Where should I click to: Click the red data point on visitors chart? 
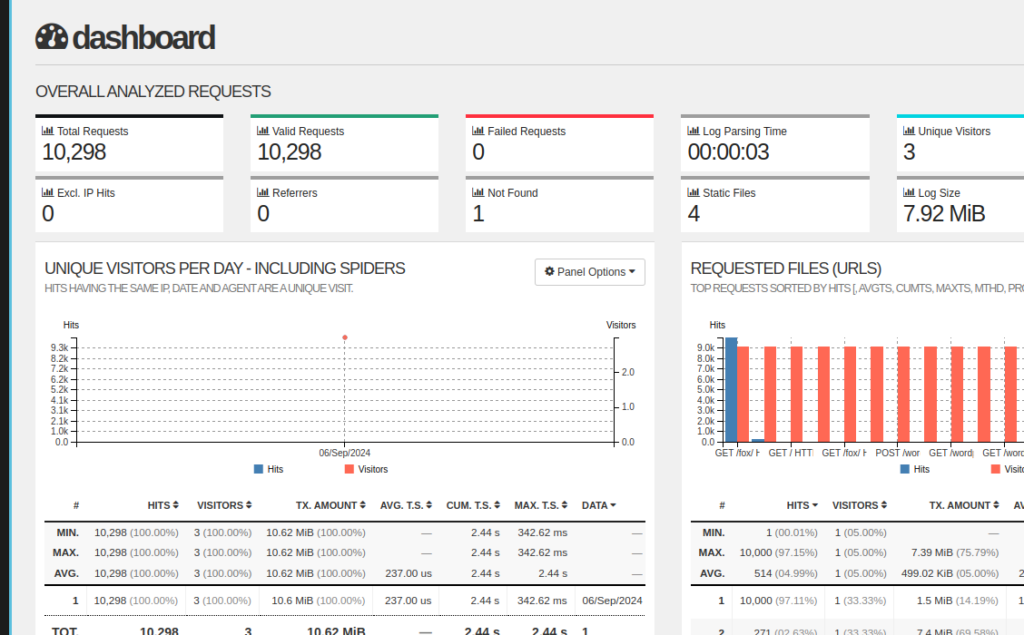[345, 338]
